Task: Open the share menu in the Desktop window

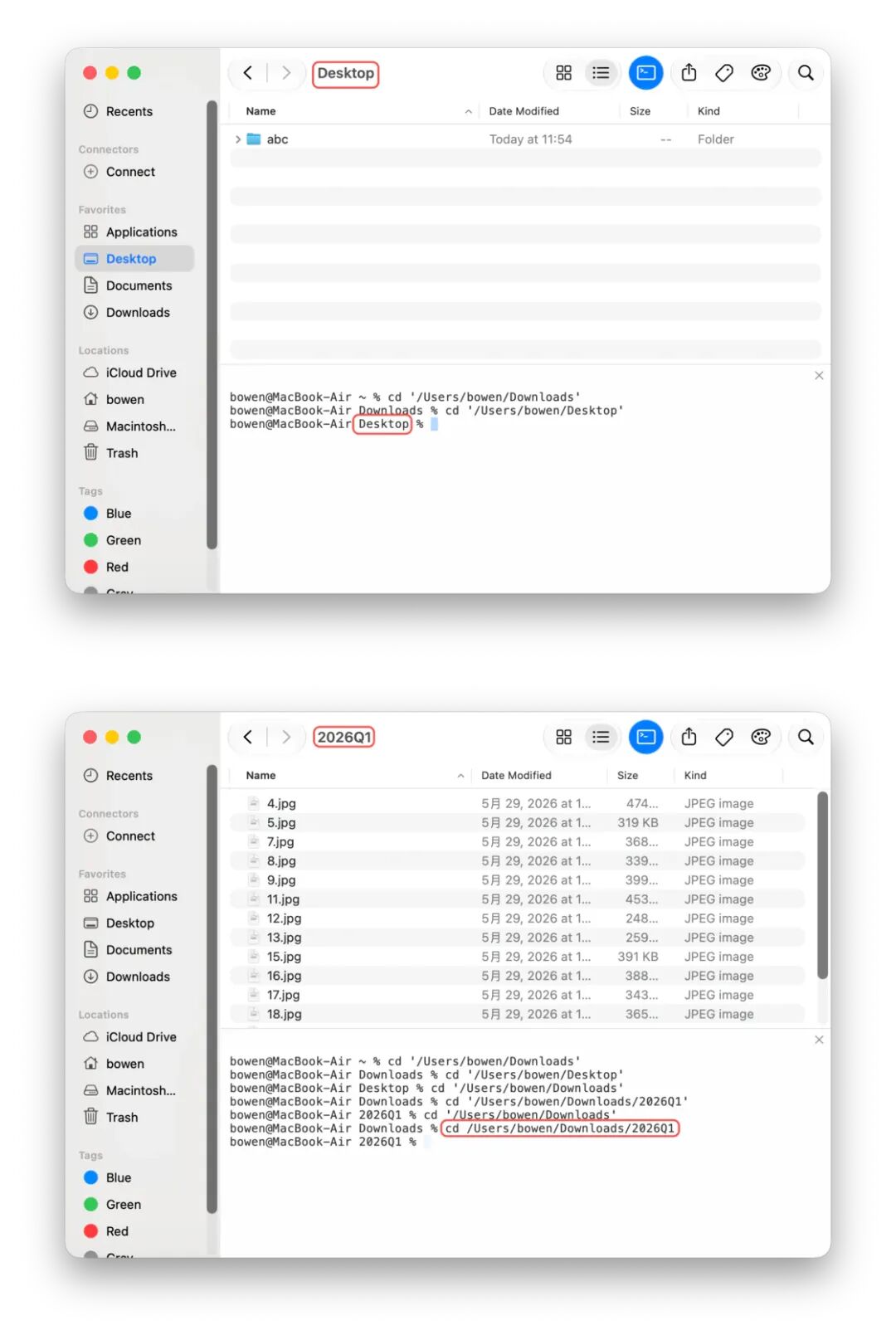Action: 689,73
